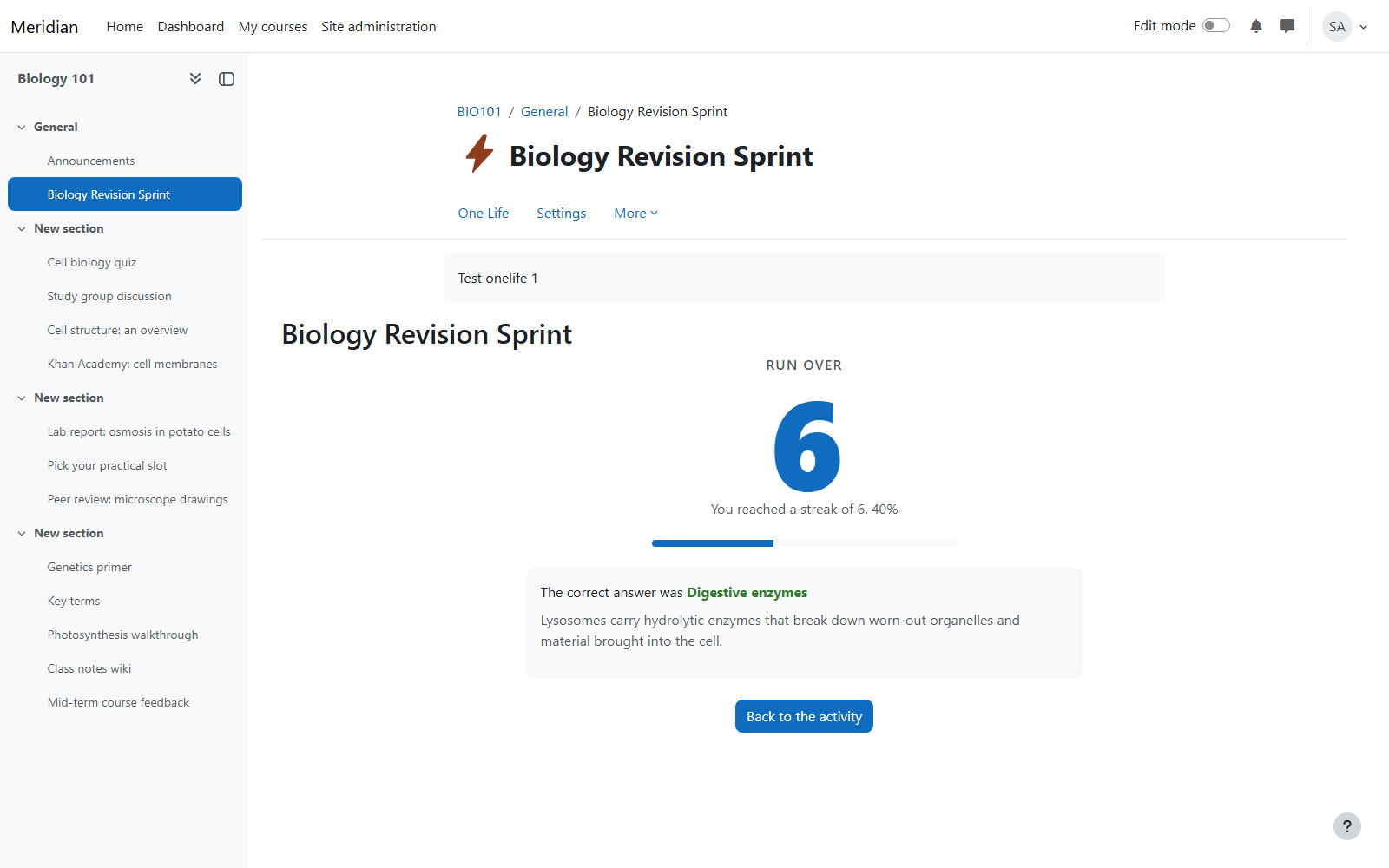
Task: Open the Settings tab
Action: (561, 214)
